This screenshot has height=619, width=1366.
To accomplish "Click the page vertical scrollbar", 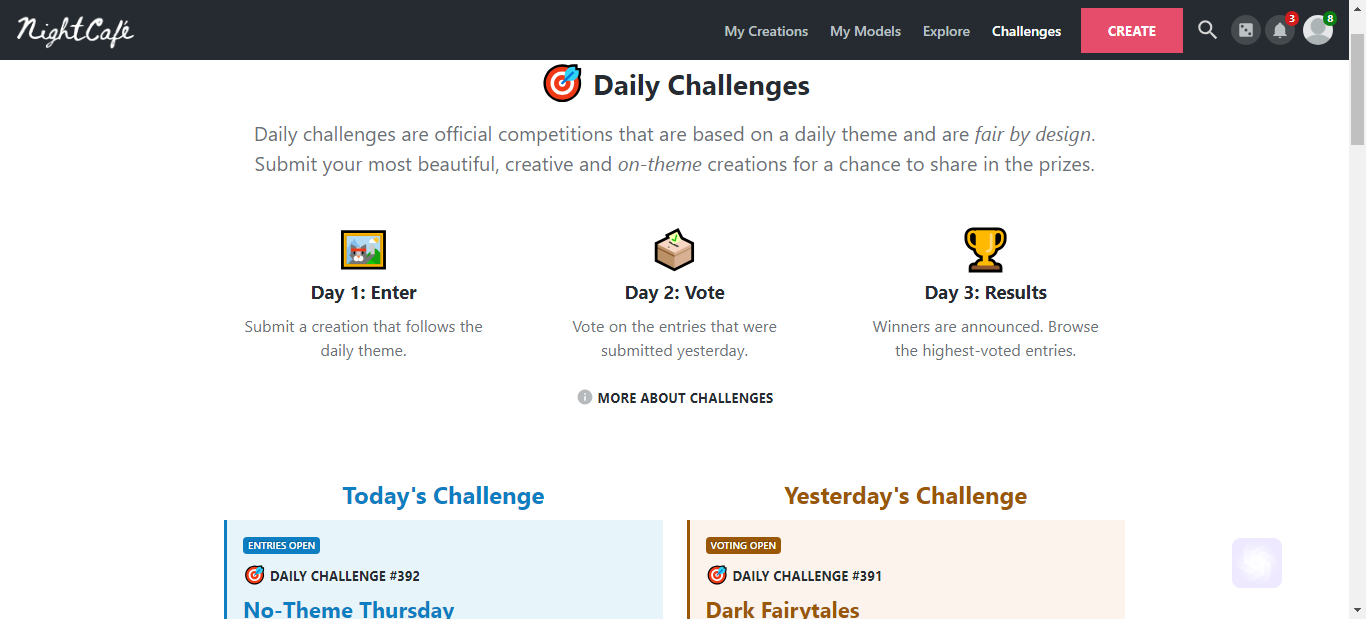I will coord(1357,309).
